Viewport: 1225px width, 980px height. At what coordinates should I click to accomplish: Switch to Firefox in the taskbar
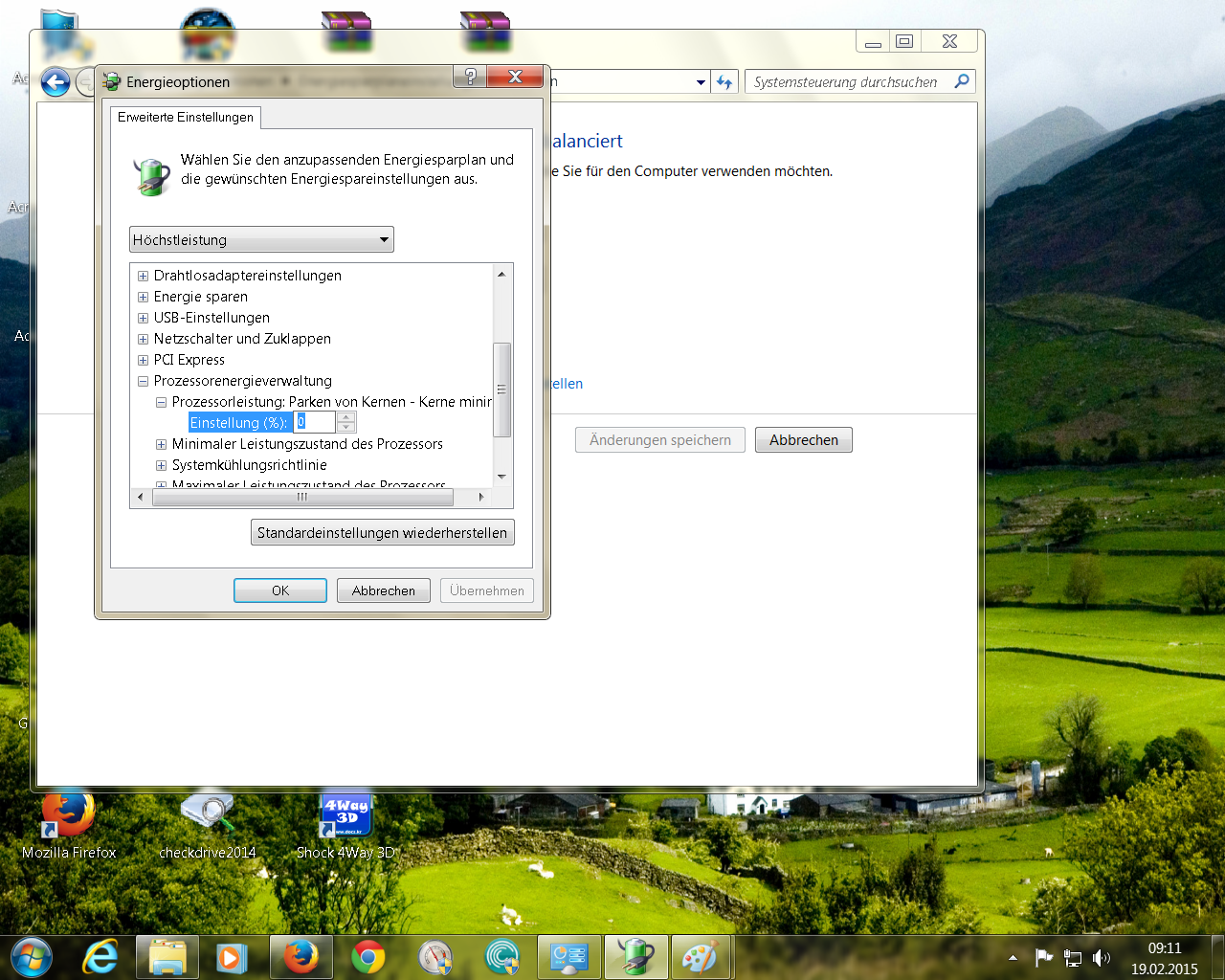coord(301,957)
